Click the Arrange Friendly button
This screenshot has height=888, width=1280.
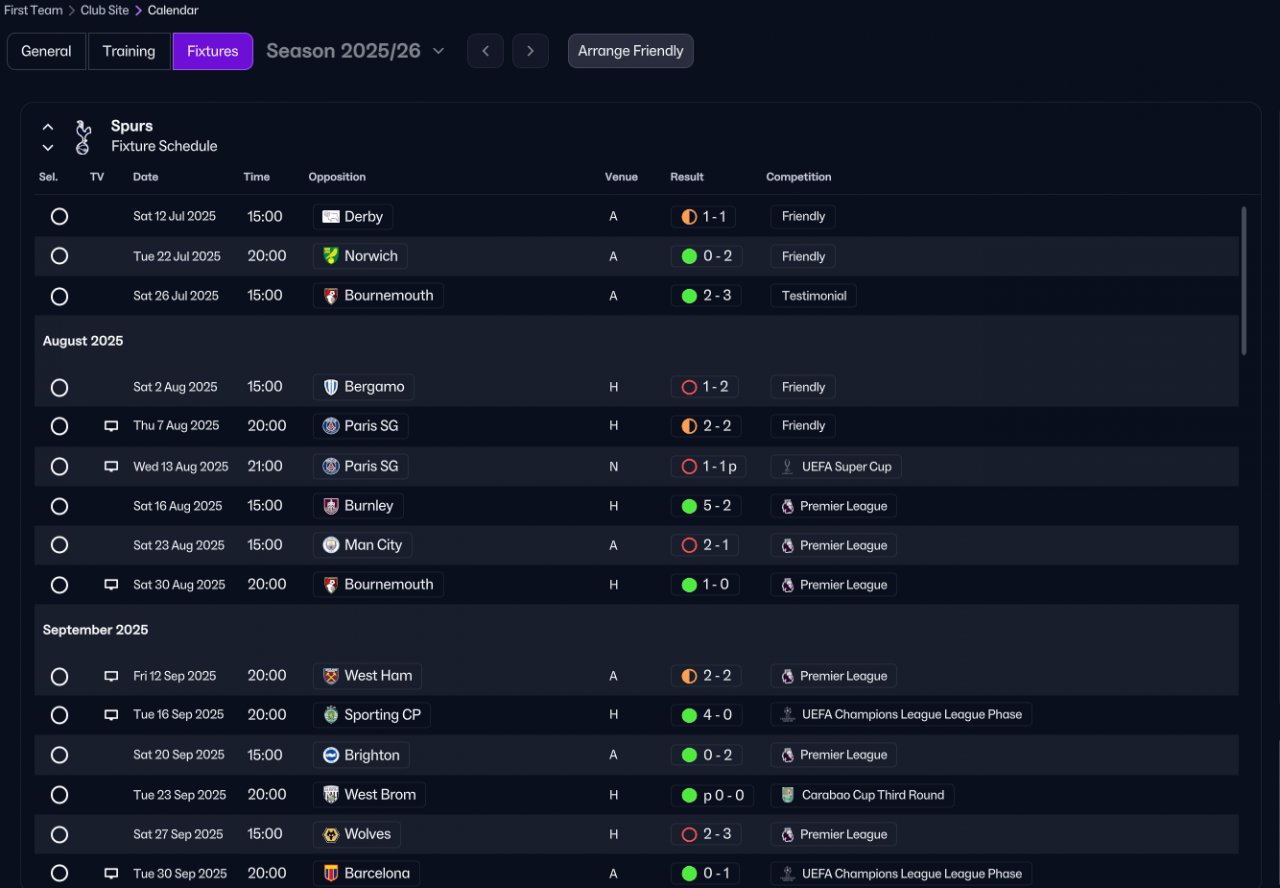coord(630,51)
